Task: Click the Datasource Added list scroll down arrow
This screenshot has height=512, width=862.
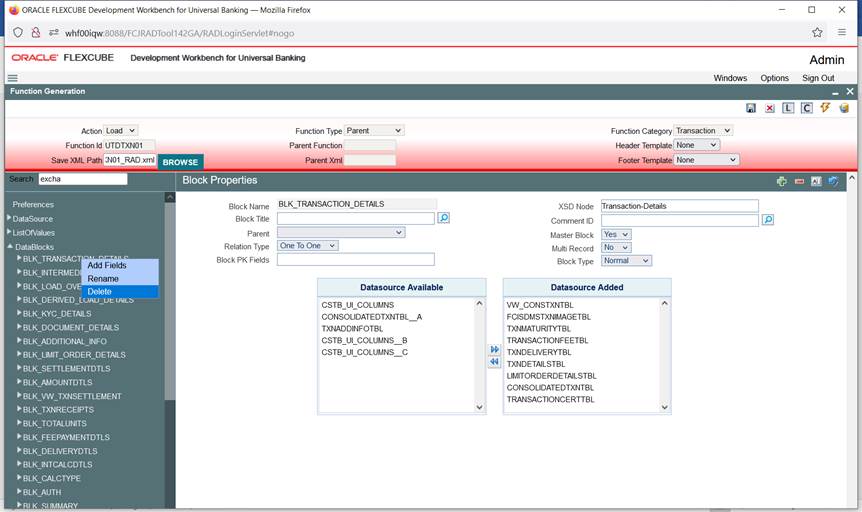Action: (x=665, y=408)
